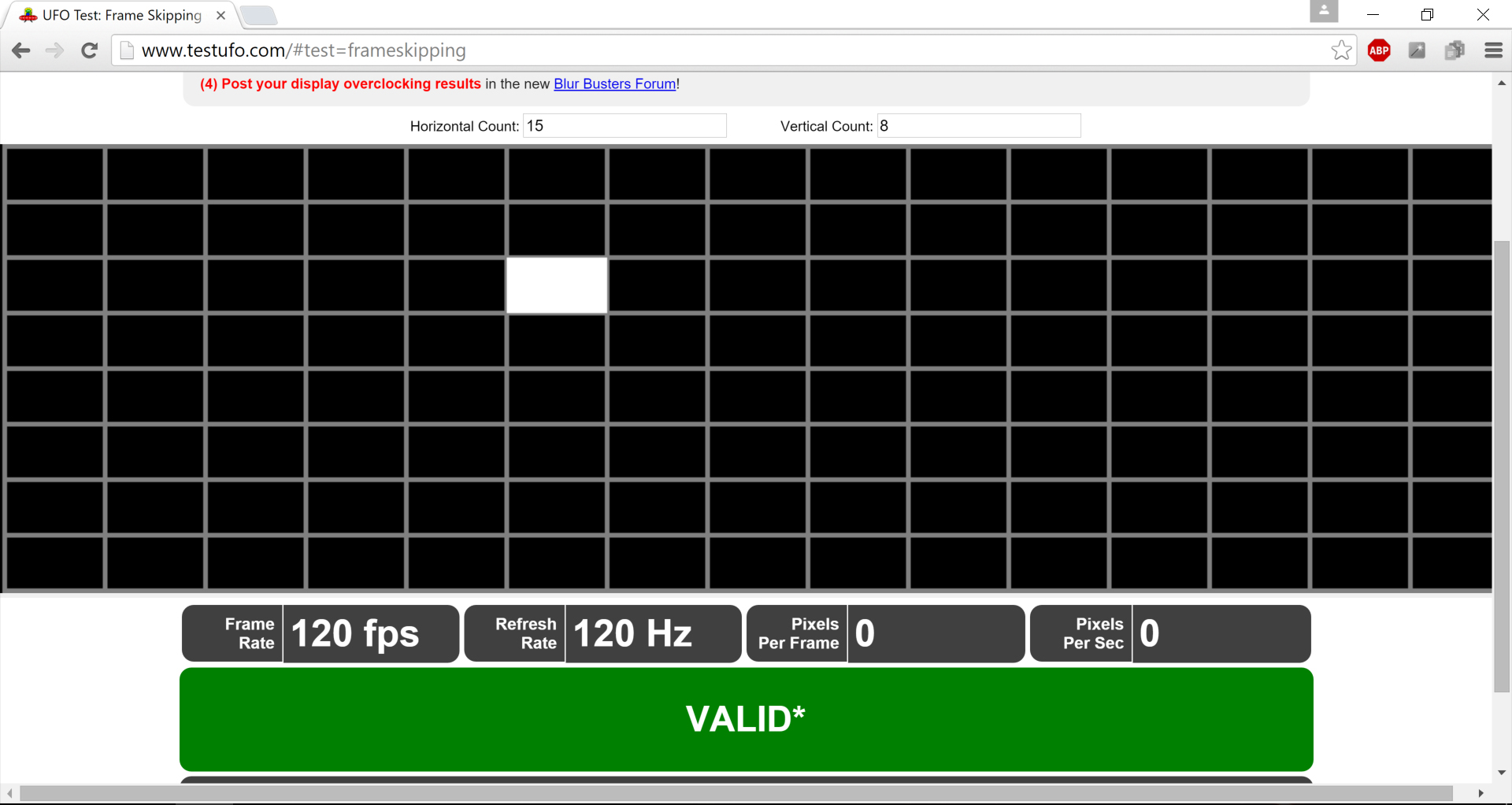Click the gray extension icon beside ABP

(x=1417, y=50)
